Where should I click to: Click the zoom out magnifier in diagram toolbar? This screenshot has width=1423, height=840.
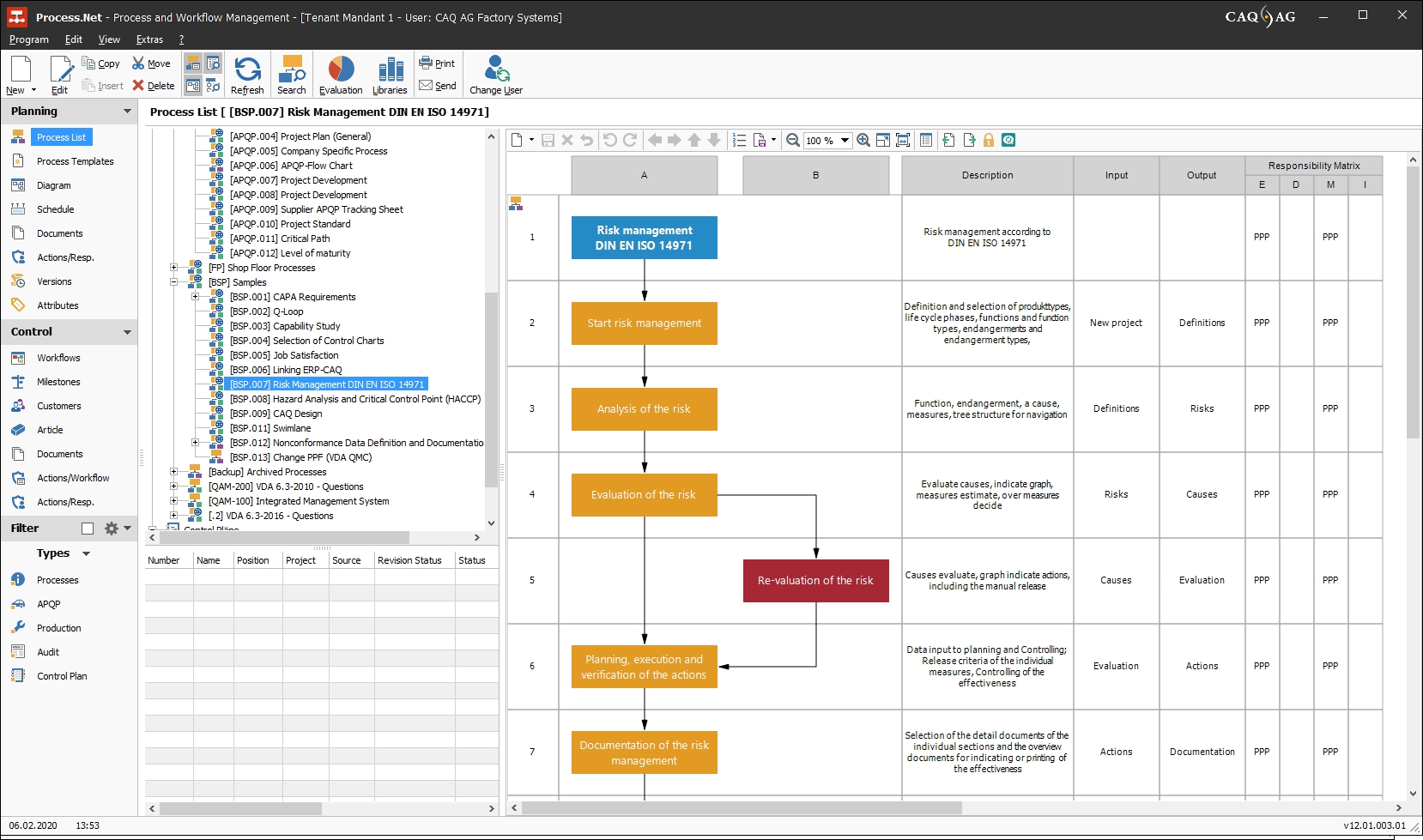793,140
